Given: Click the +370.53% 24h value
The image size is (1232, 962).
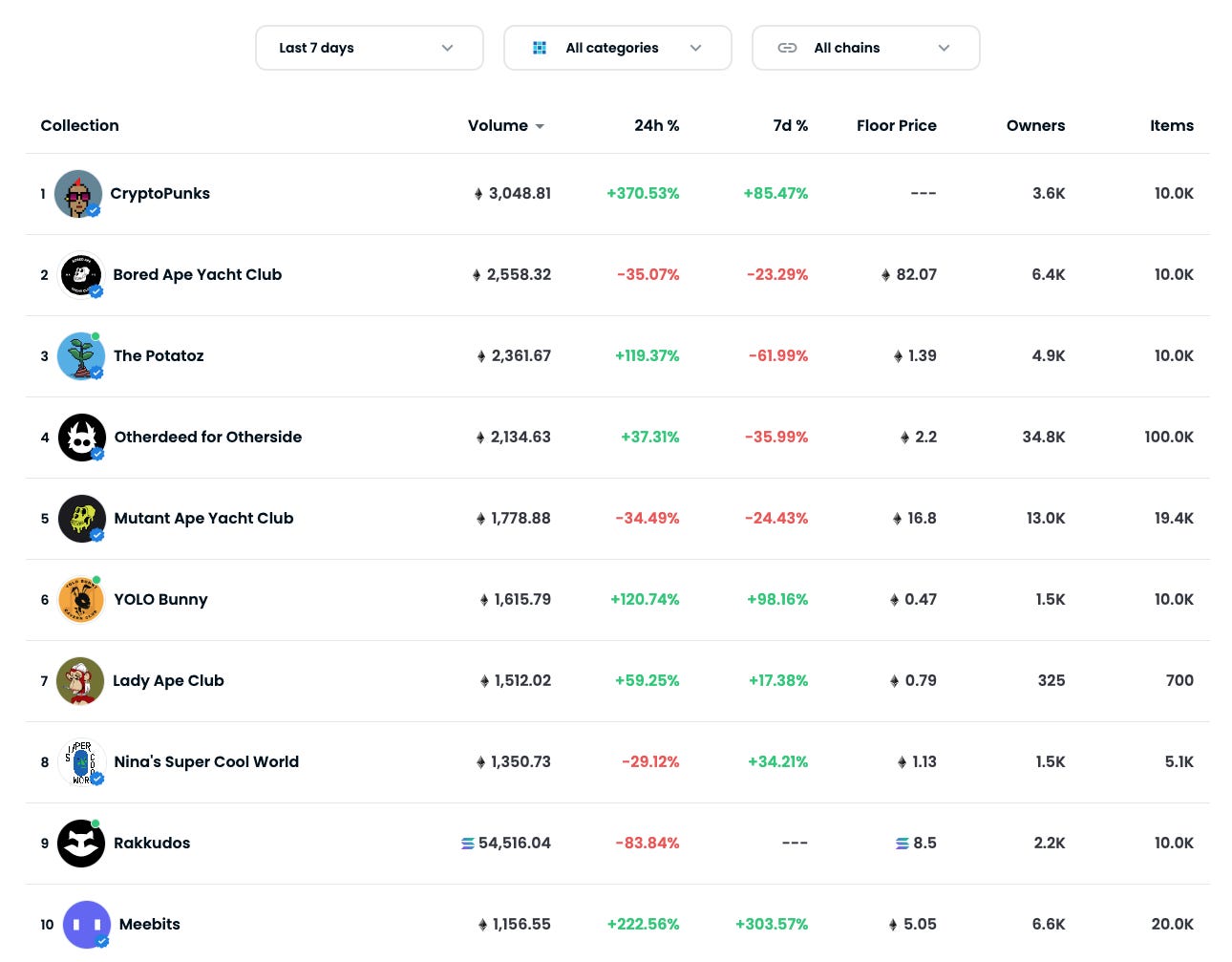Looking at the screenshot, I should 643,193.
